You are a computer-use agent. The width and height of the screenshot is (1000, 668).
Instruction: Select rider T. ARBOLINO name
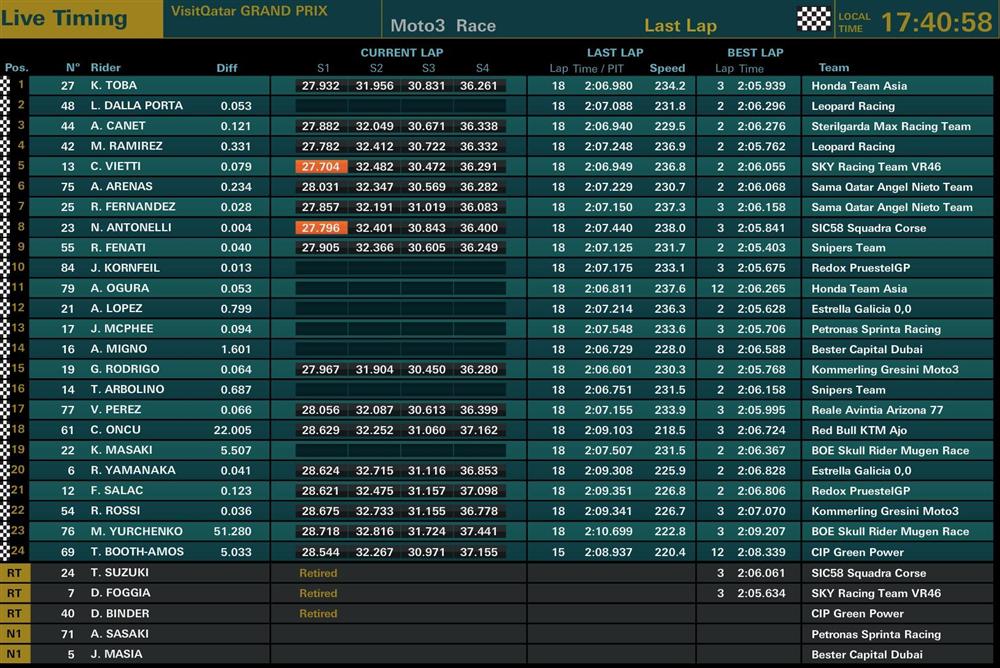[x=127, y=389]
